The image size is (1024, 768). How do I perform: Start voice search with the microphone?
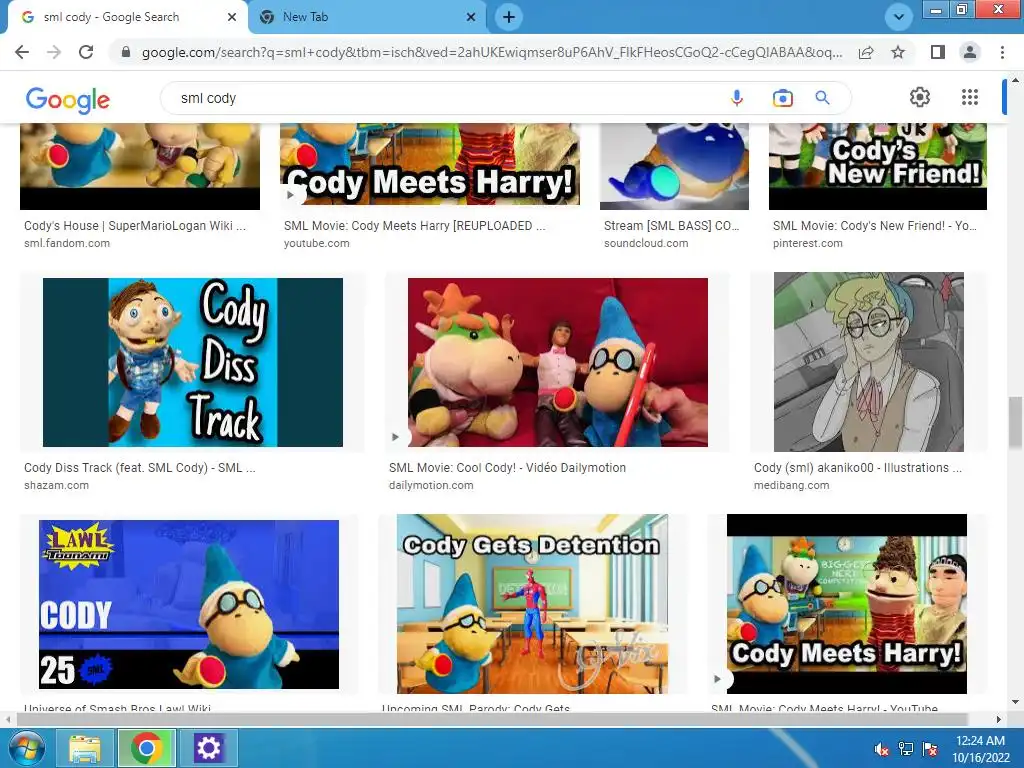tap(737, 98)
